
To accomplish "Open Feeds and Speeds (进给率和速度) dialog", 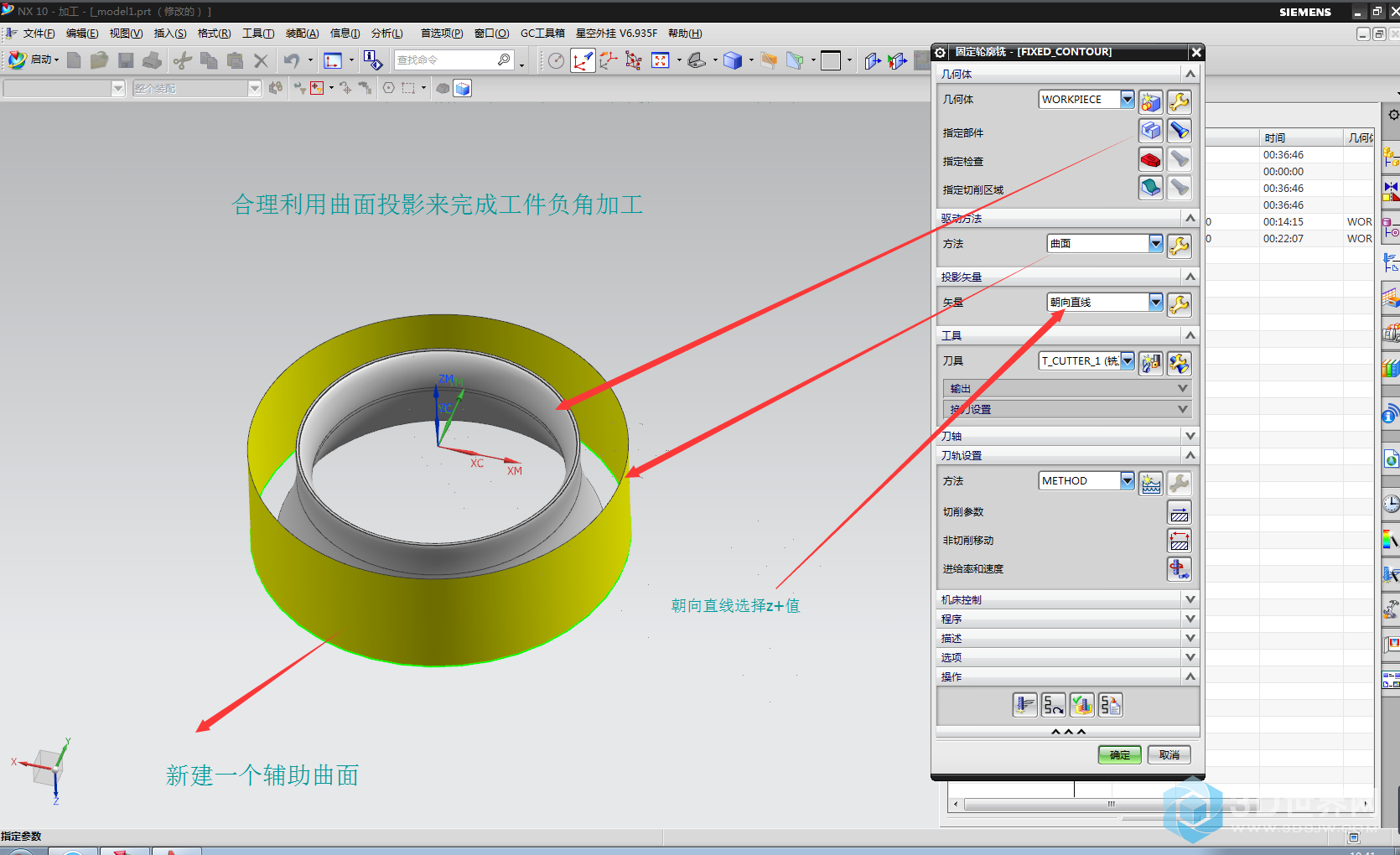I will pyautogui.click(x=1180, y=569).
